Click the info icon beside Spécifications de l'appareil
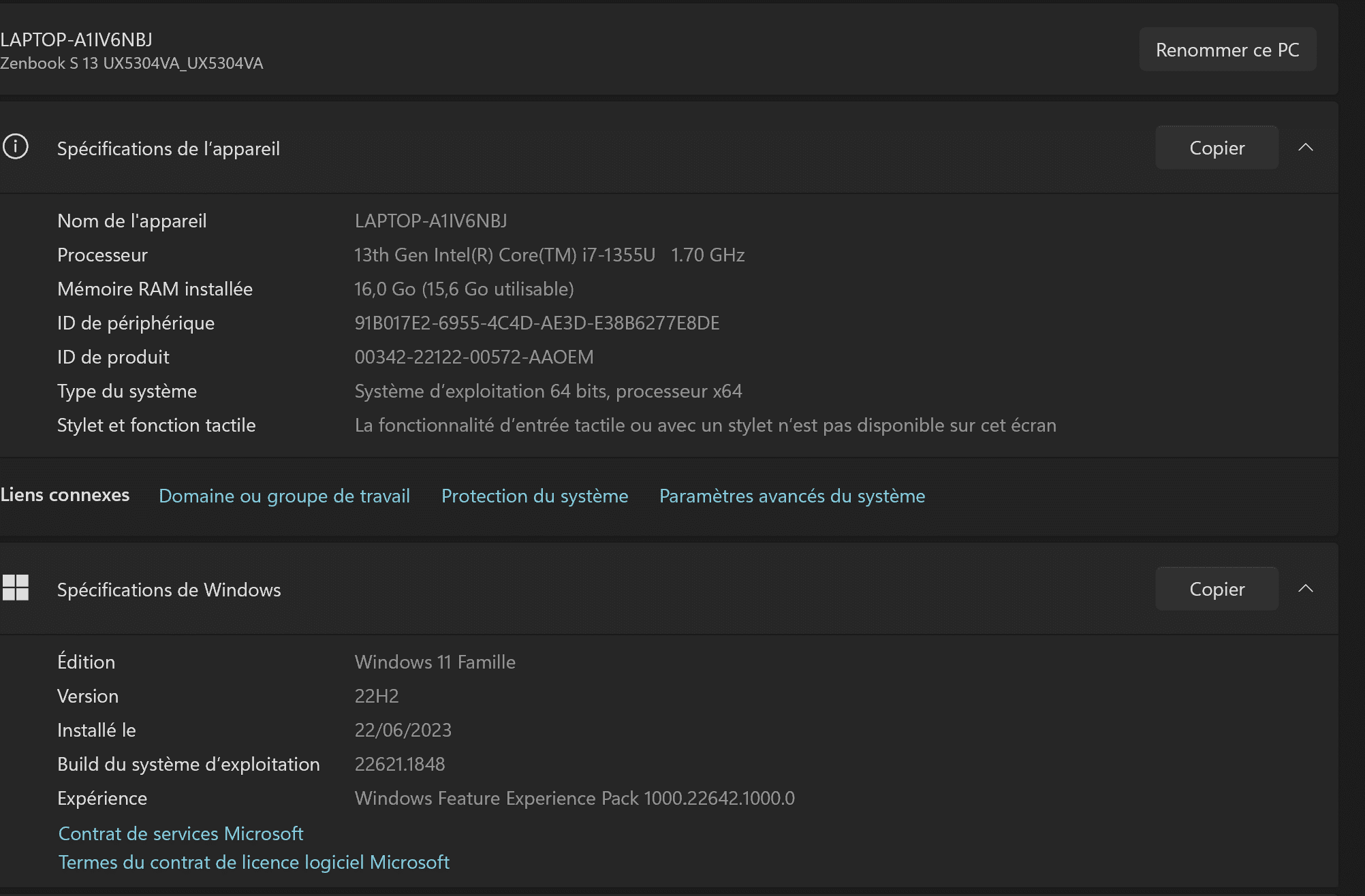 pyautogui.click(x=15, y=146)
